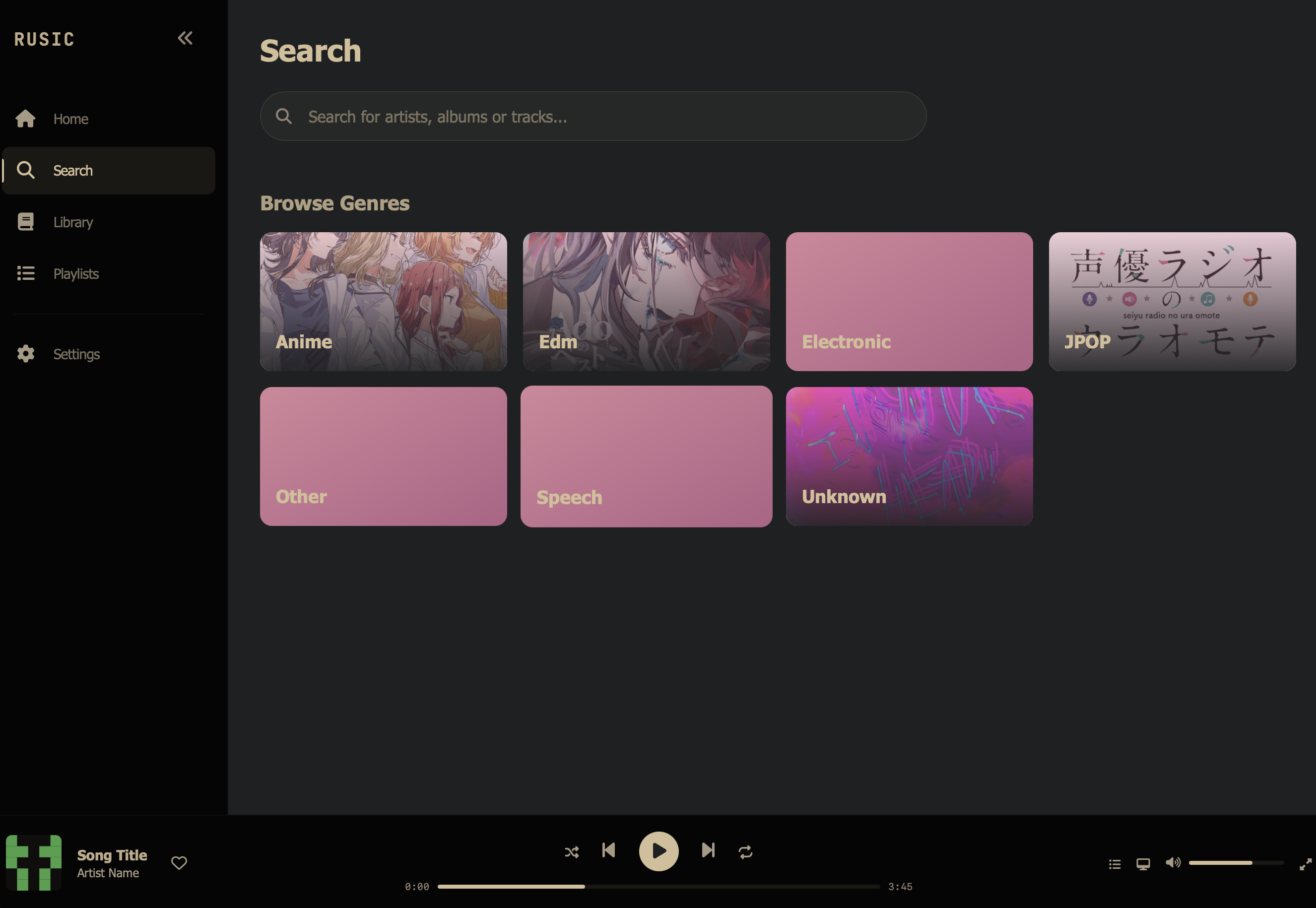Expand player to fullscreen
1316x908 pixels.
[1305, 864]
